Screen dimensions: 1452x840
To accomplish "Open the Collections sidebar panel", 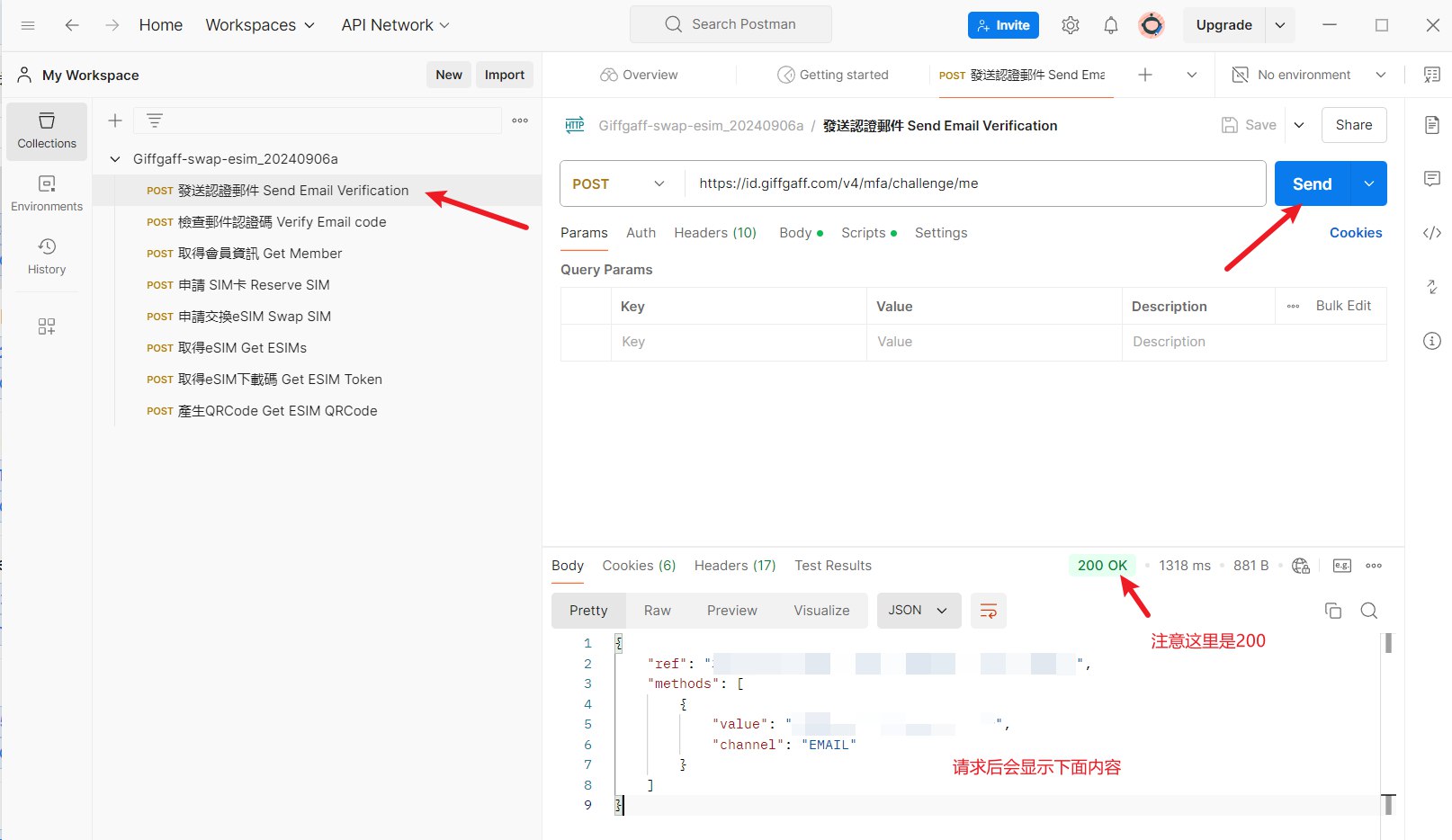I will click(47, 130).
